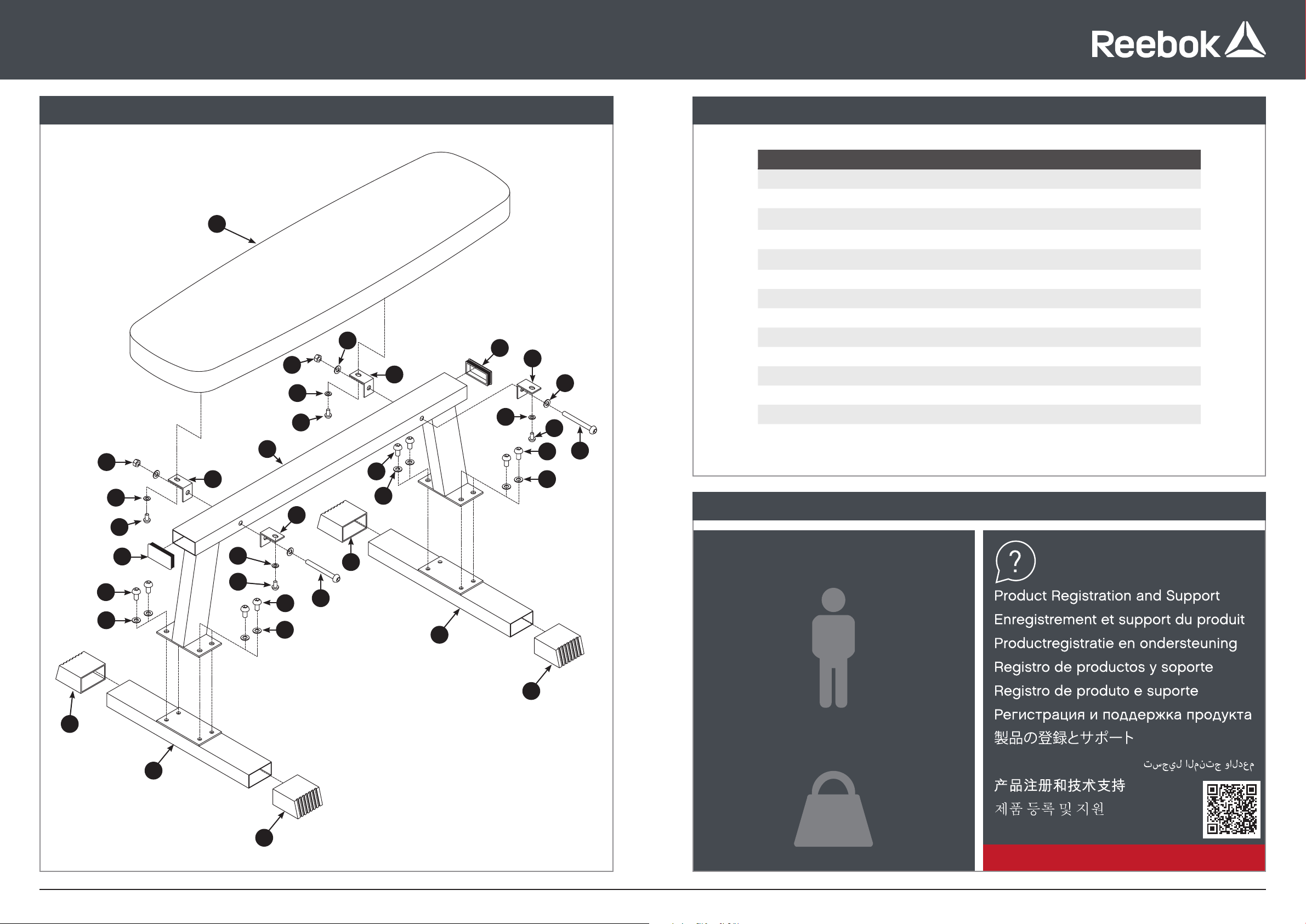
Task: Click the Reebok wordmark text
Action: click(x=1155, y=44)
